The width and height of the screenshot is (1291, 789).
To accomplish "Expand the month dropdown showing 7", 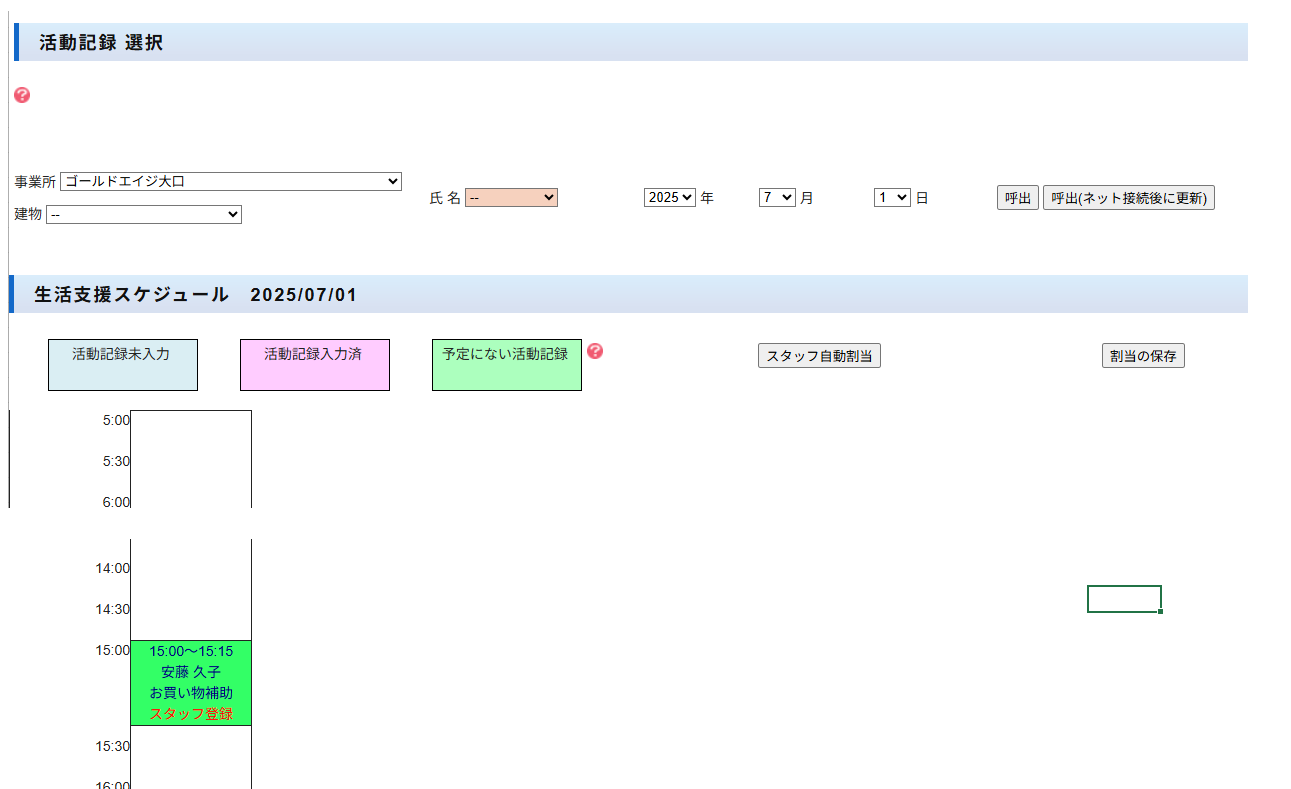I will pyautogui.click(x=776, y=198).
